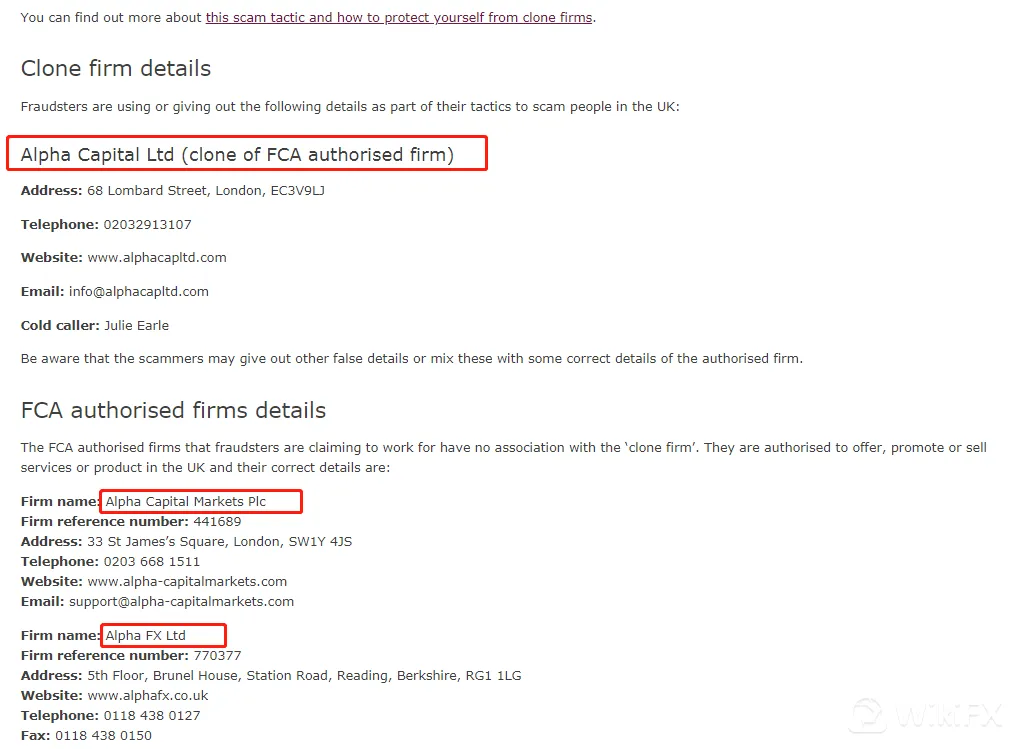Click the fax number 0118 438 0150
This screenshot has width=1013, height=749.
[103, 735]
